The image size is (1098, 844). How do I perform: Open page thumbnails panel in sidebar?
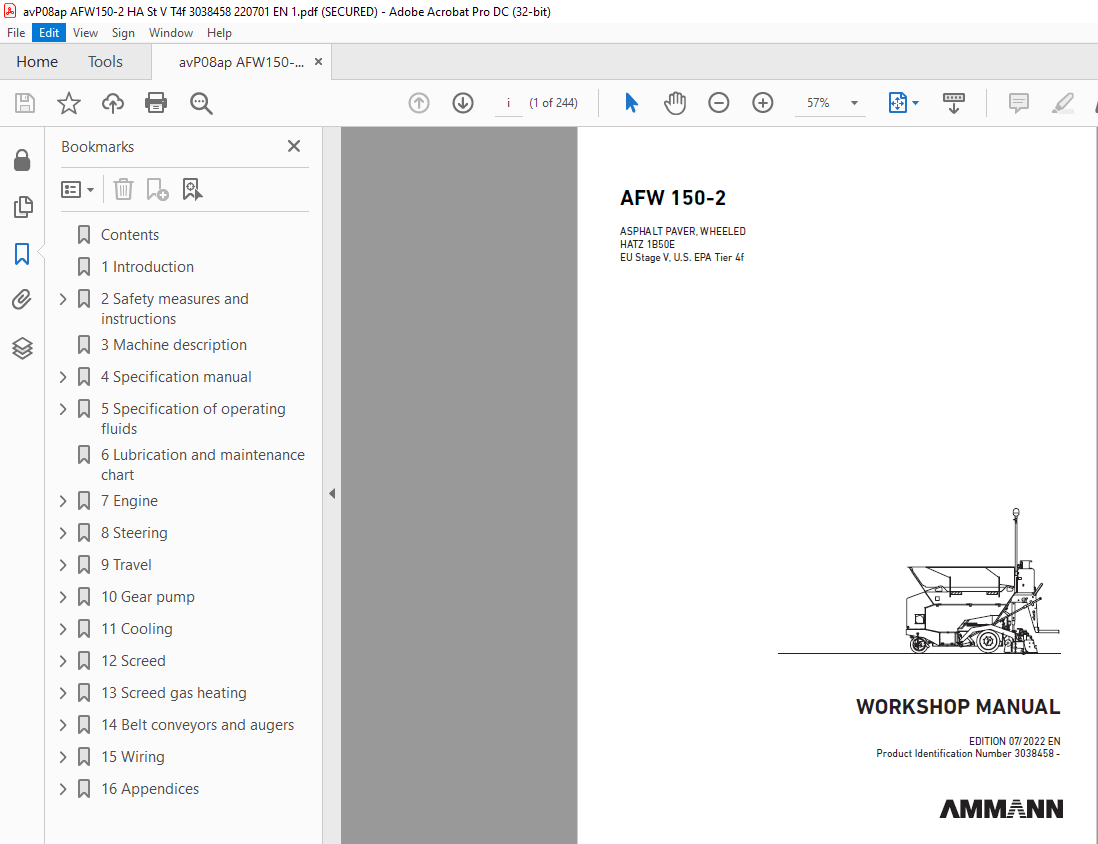22,207
